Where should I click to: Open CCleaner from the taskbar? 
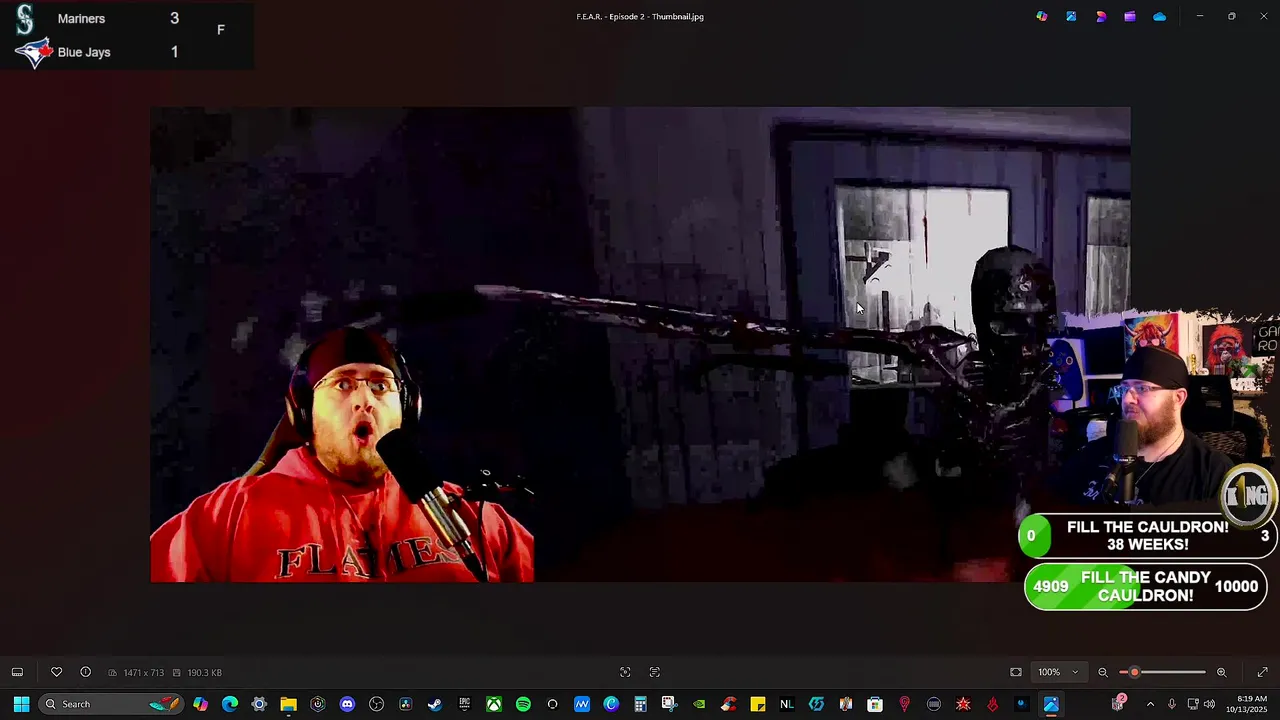728,704
